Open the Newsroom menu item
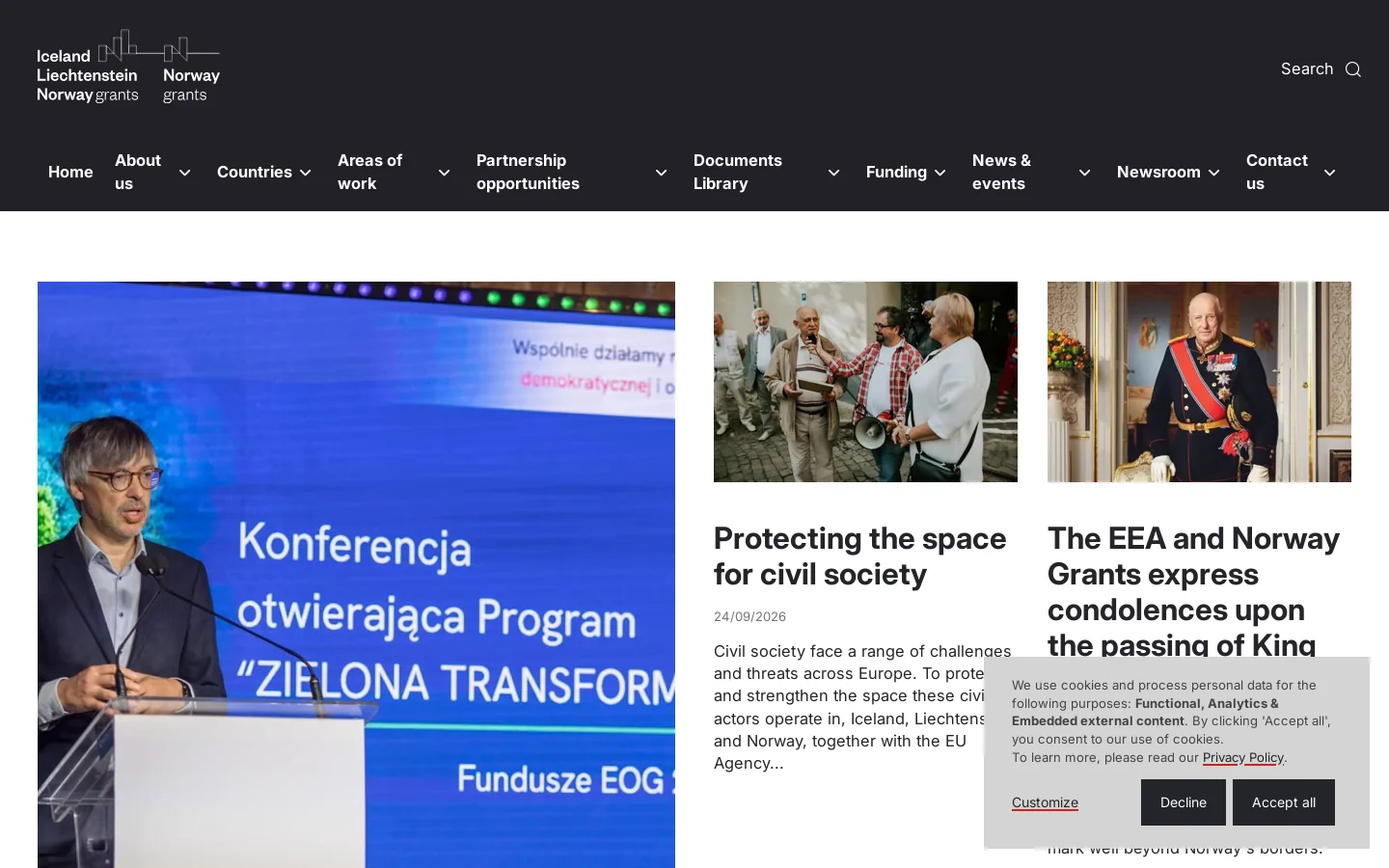Viewport: 1389px width, 868px height. (1158, 172)
